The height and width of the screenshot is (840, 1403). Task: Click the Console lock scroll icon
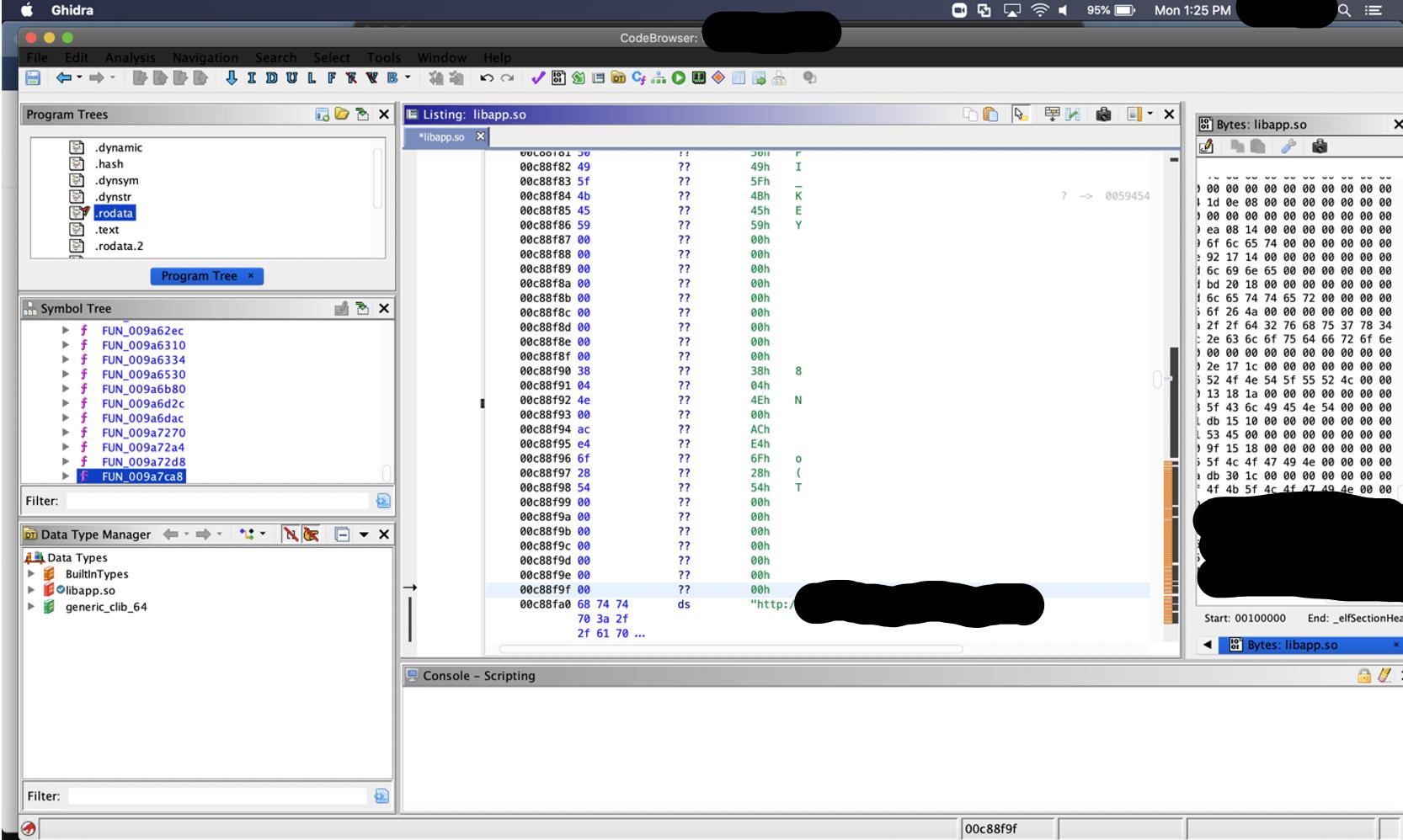pos(1363,675)
